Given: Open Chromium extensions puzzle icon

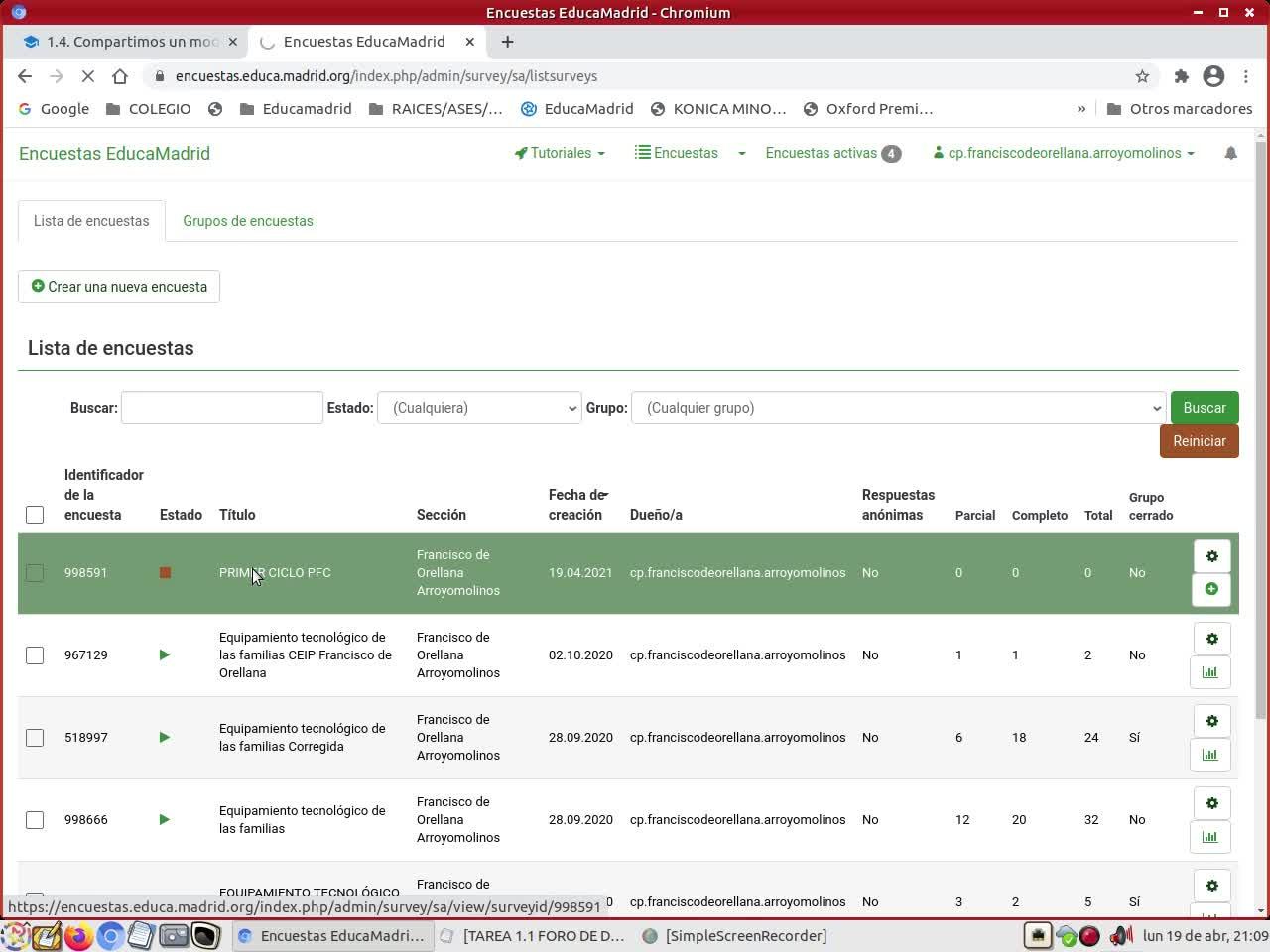Looking at the screenshot, I should 1181,76.
